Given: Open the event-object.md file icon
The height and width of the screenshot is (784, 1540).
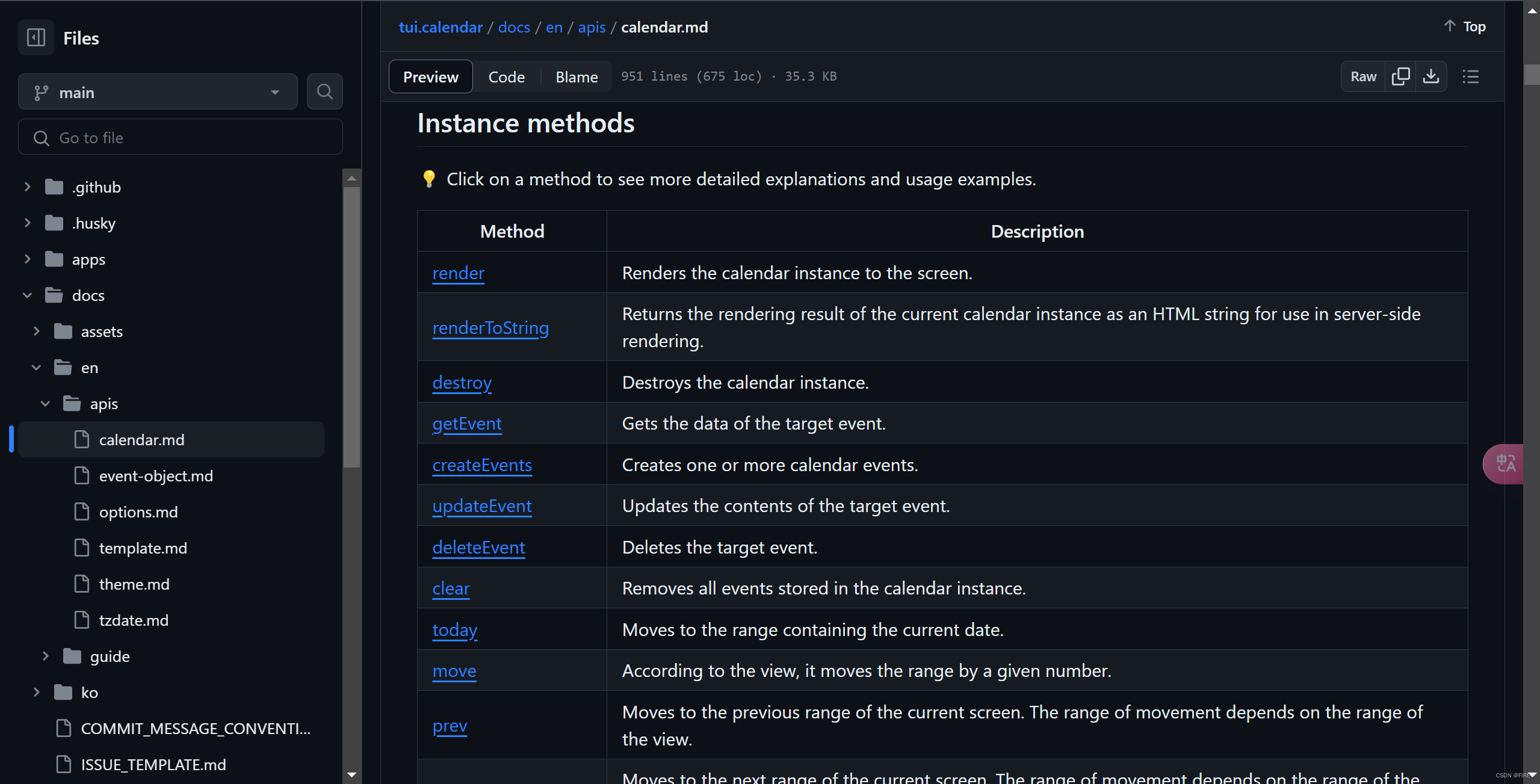Looking at the screenshot, I should coord(82,476).
